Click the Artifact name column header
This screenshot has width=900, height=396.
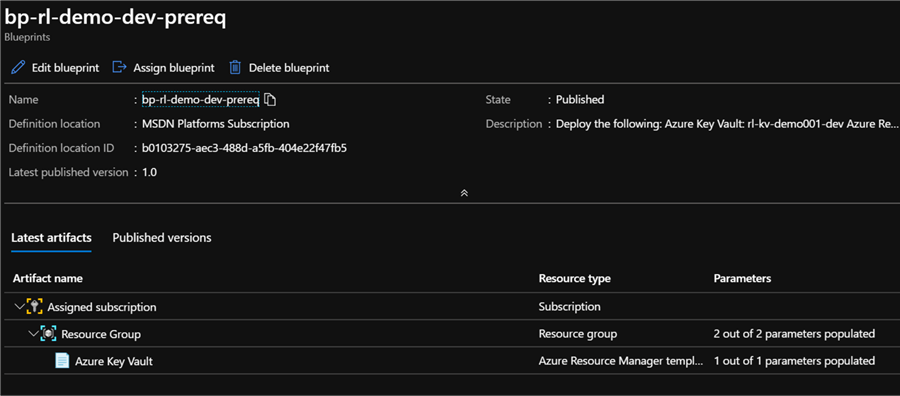[48, 278]
